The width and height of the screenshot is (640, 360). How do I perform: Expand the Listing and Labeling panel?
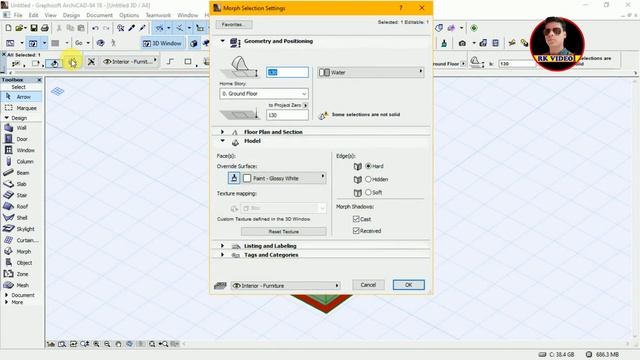click(222, 246)
